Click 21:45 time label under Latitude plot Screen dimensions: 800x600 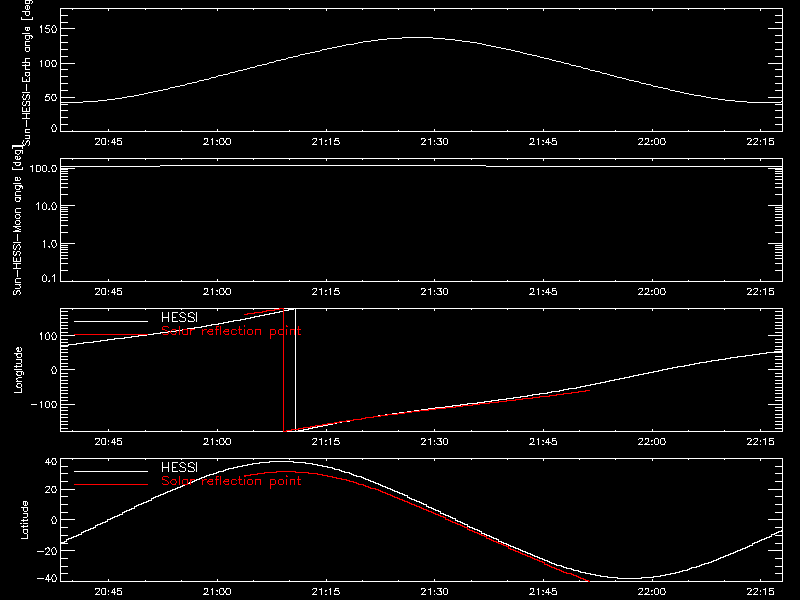point(543,592)
